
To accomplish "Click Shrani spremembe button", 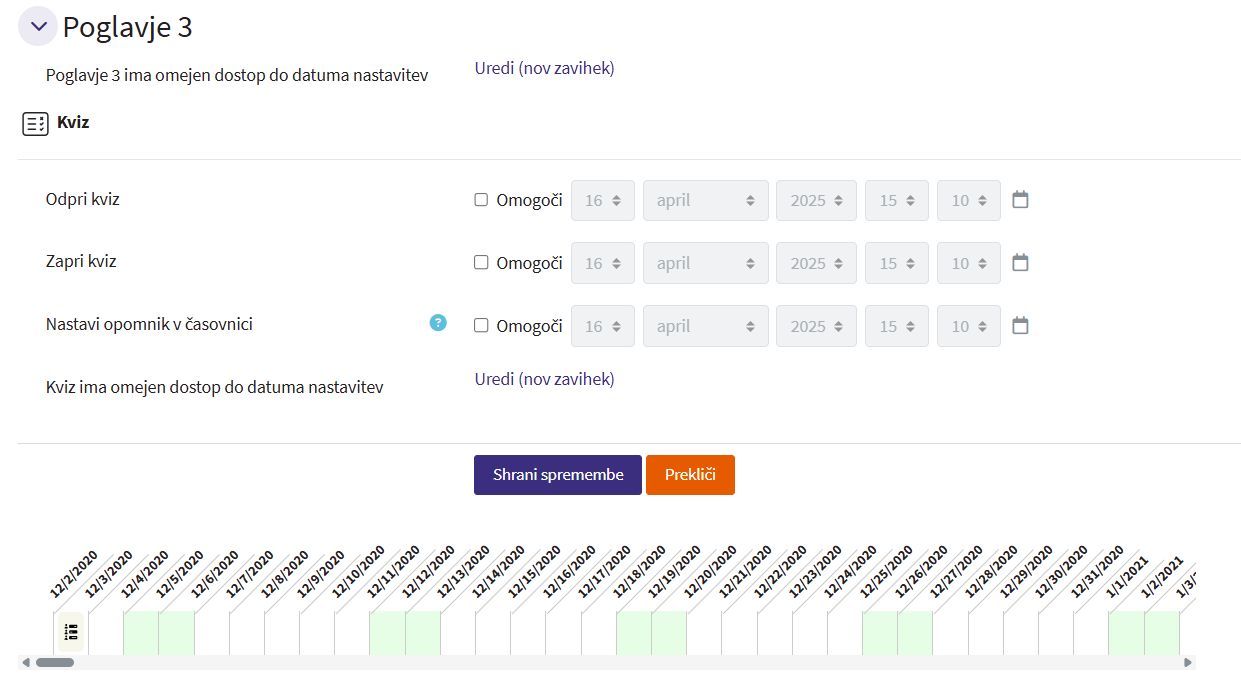I will point(557,475).
